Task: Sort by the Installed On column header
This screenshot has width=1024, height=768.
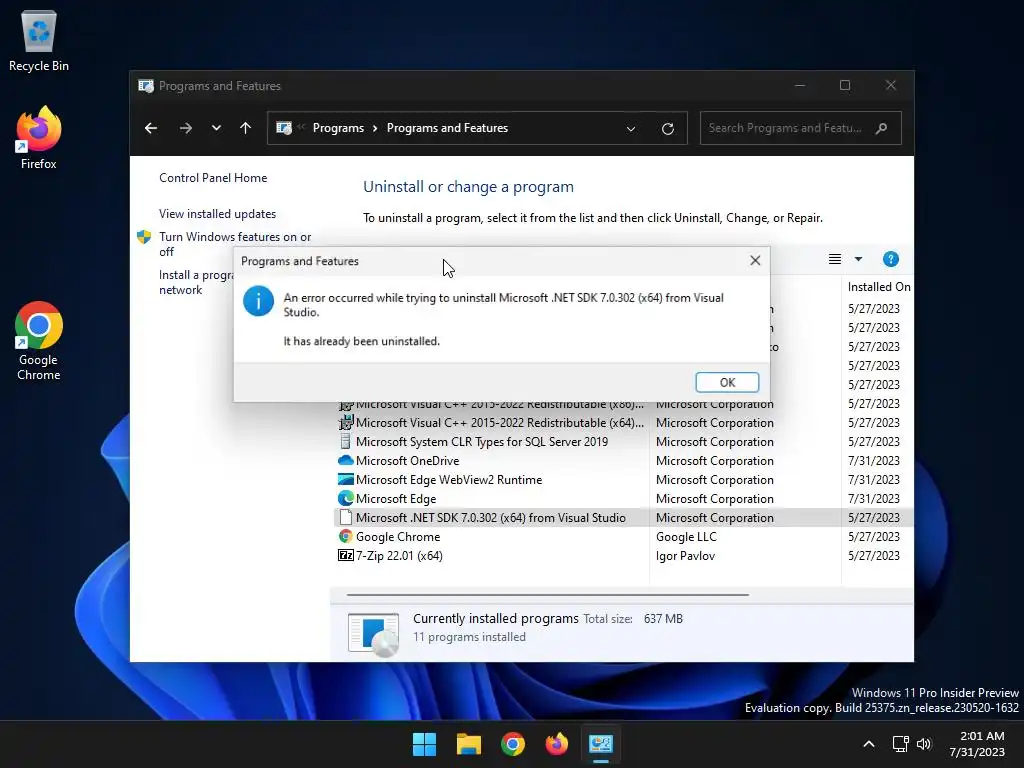Action: click(877, 287)
